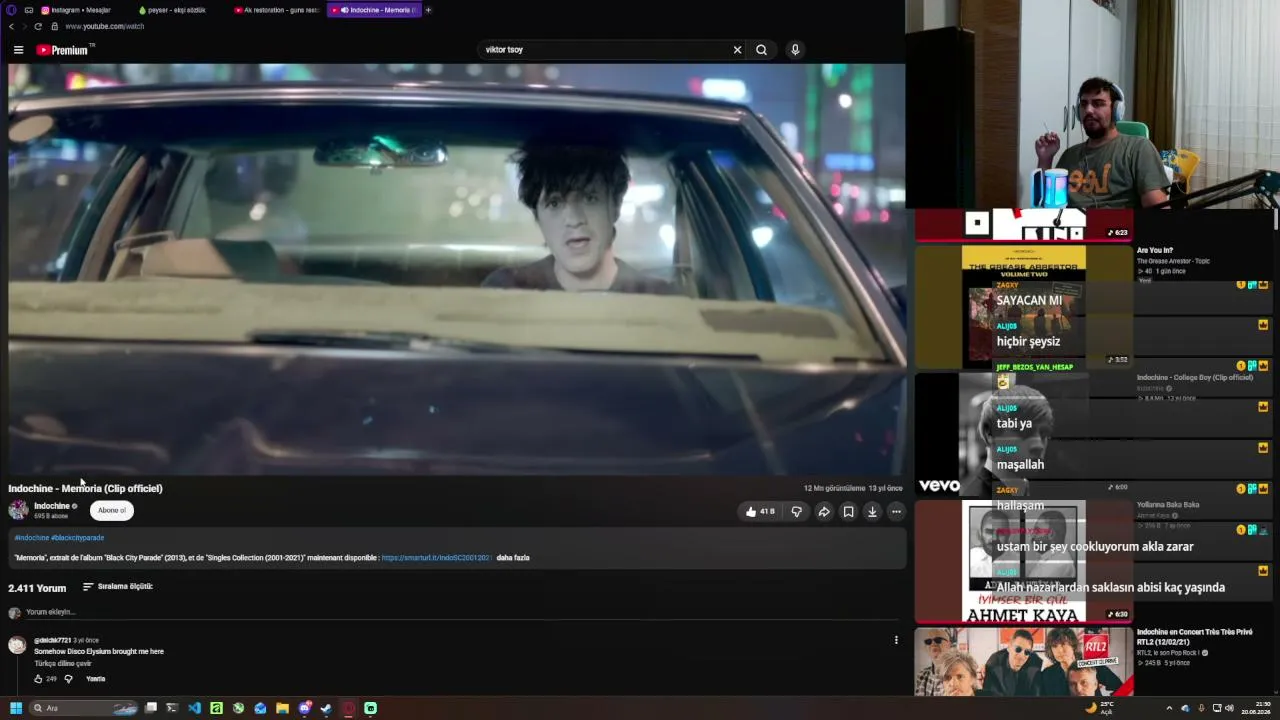The height and width of the screenshot is (720, 1280).
Task: Click the YouTube search magnifier button
Action: point(761,50)
